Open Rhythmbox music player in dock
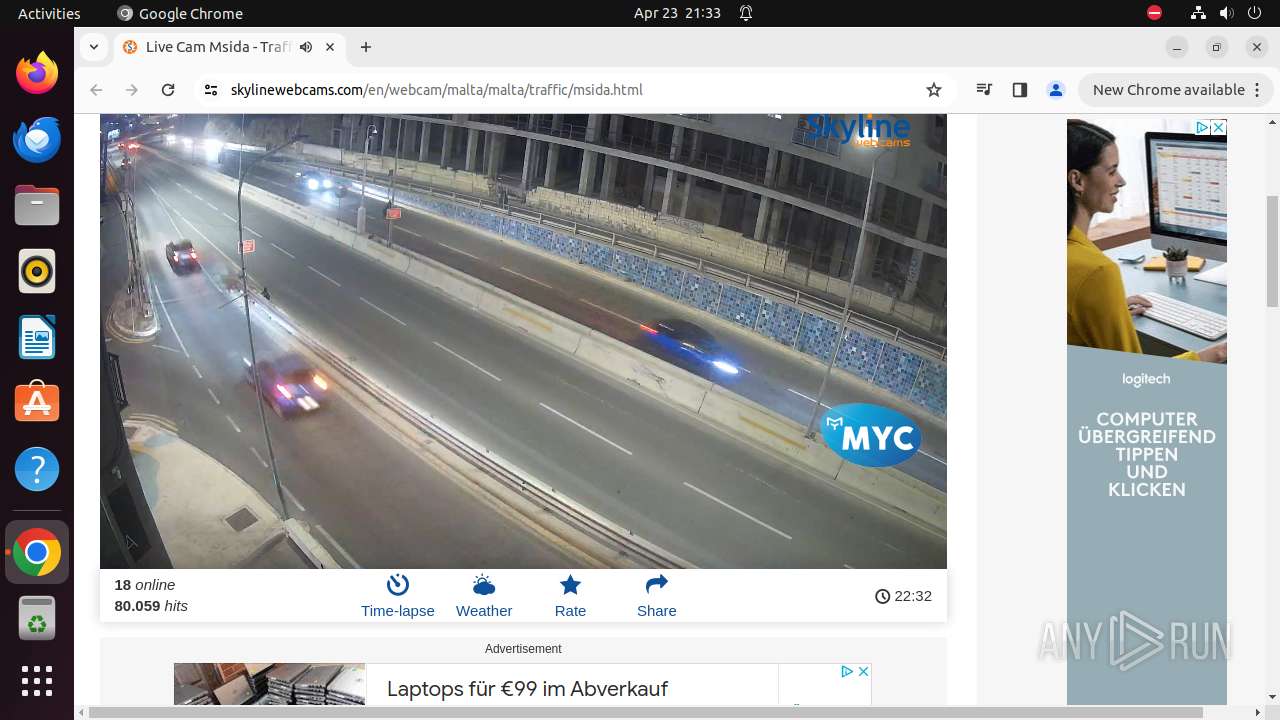 point(37,271)
